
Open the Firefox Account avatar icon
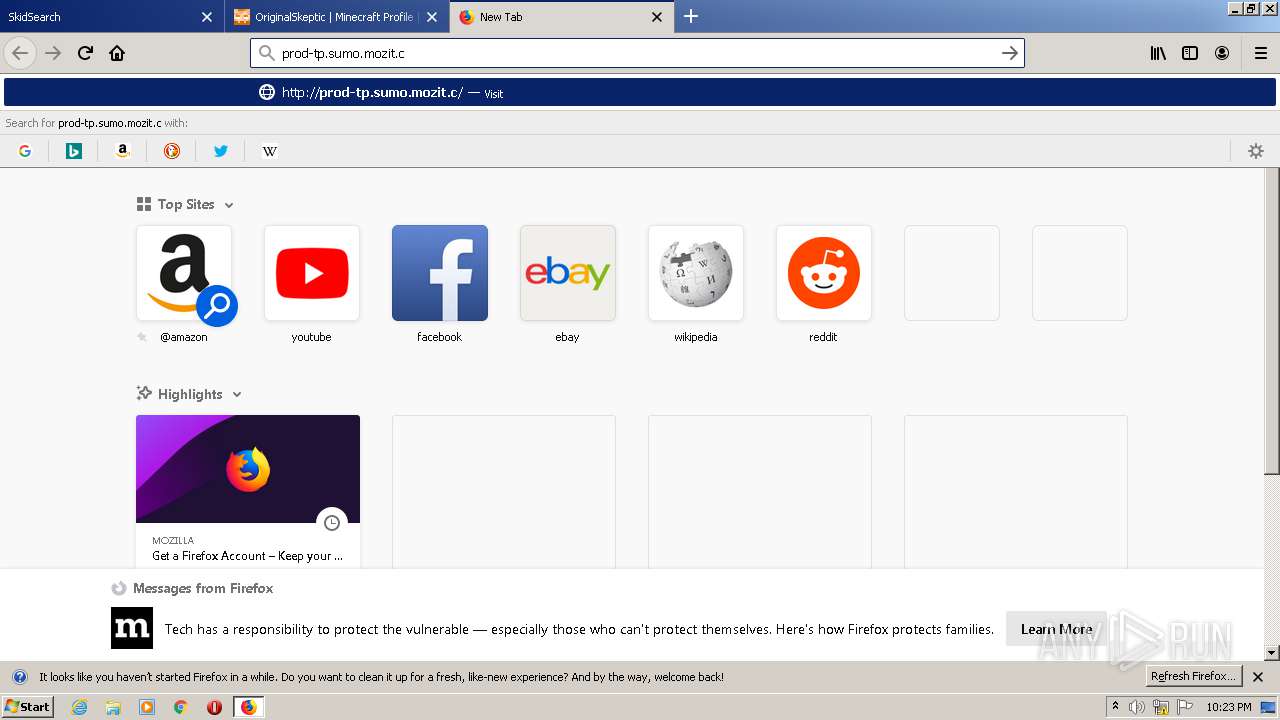(1222, 53)
